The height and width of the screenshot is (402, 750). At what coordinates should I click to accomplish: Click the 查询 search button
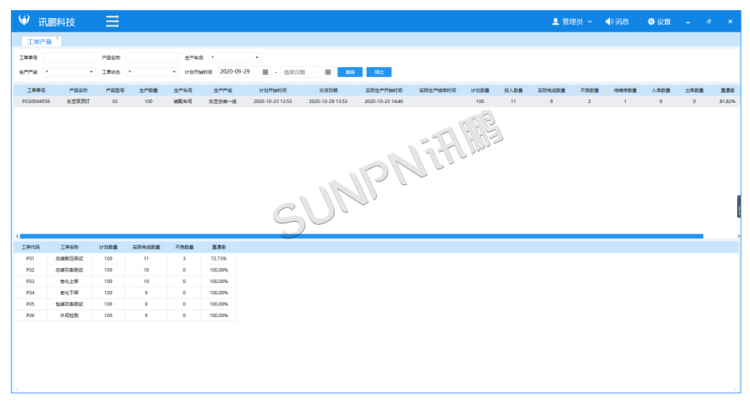pyautogui.click(x=350, y=72)
